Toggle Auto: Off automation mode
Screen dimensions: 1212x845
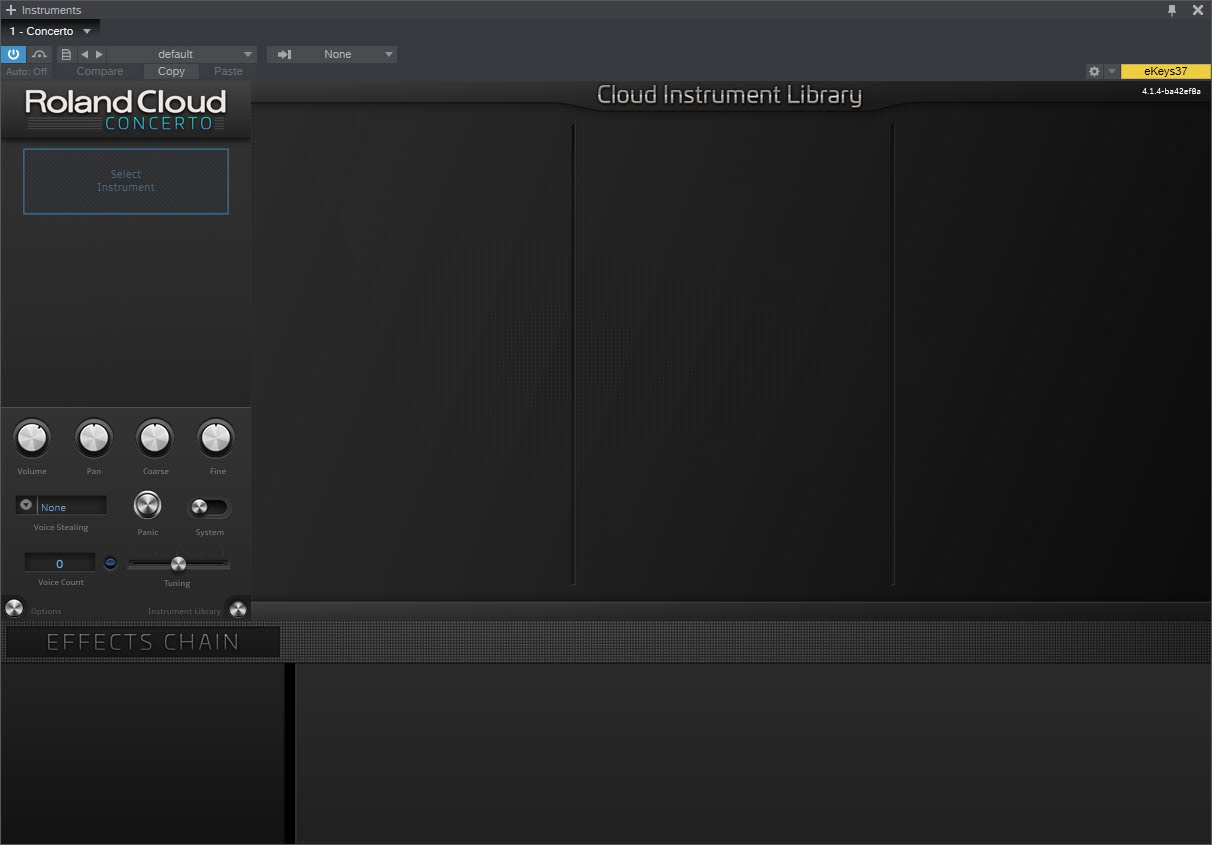27,72
